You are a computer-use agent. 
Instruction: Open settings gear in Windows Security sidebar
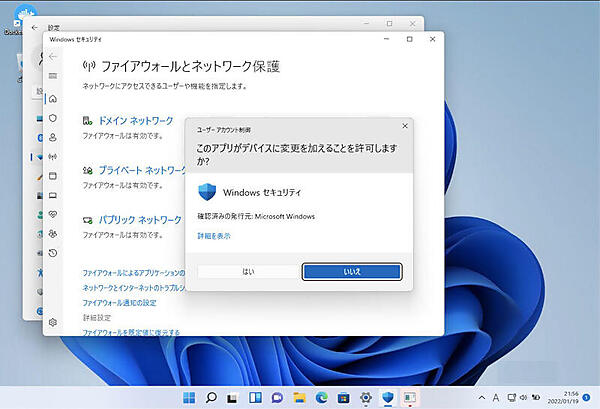tap(52, 322)
